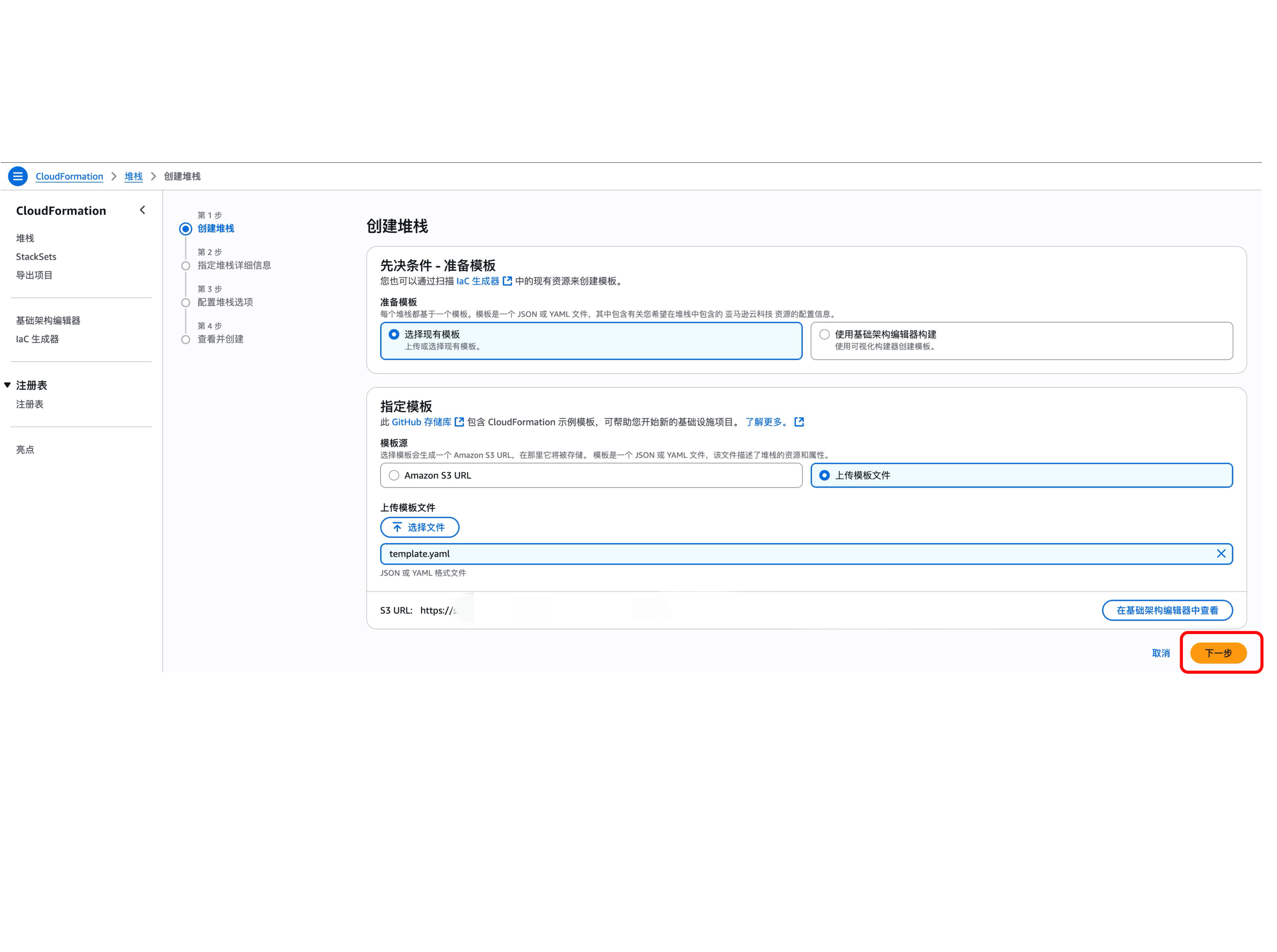The image size is (1277, 952).
Task: Follow the GitHub 存储库 link
Action: (421, 422)
